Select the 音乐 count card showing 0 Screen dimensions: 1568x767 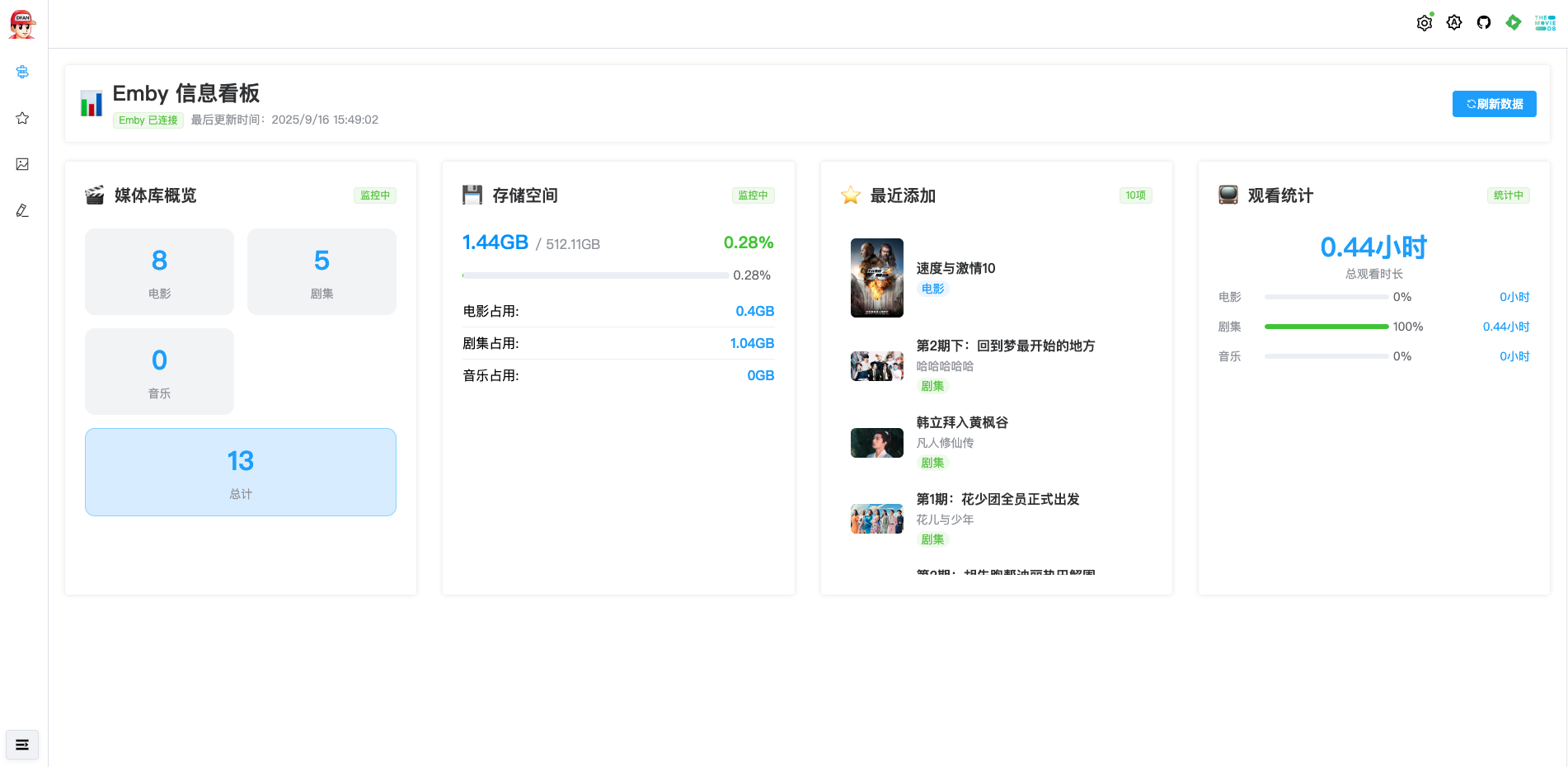[159, 371]
